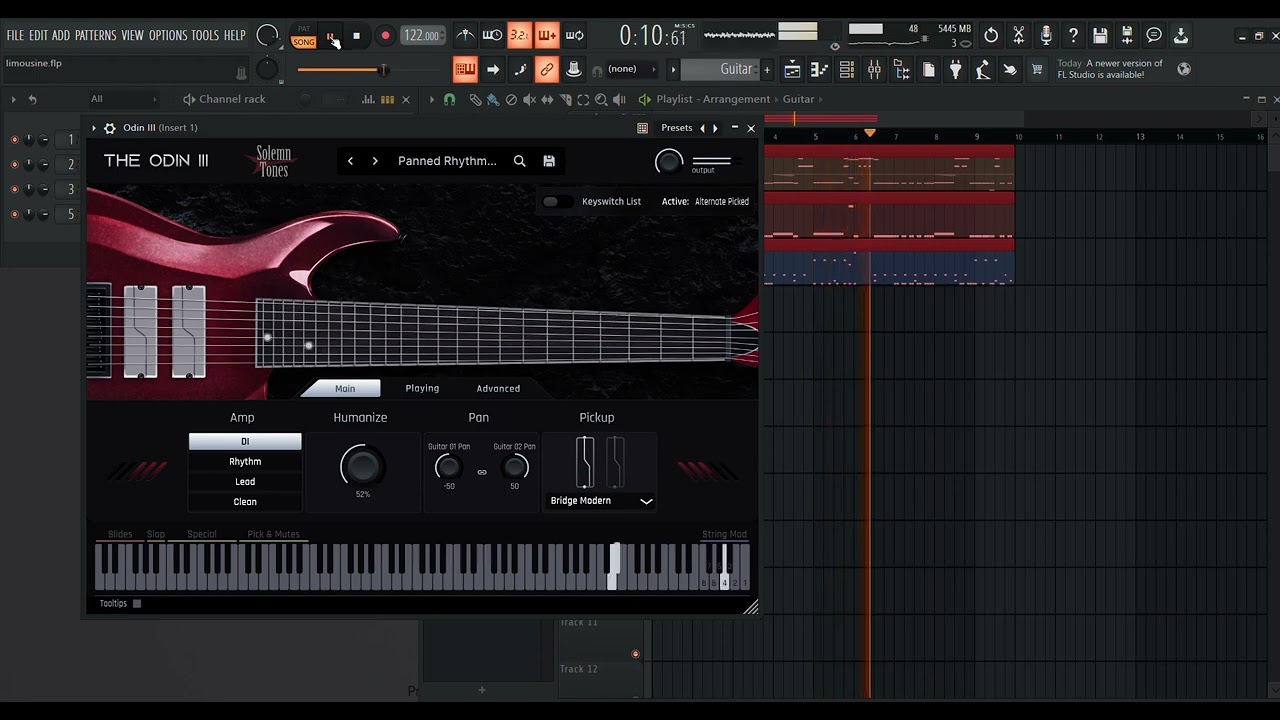Open the help question mark

point(1073,35)
